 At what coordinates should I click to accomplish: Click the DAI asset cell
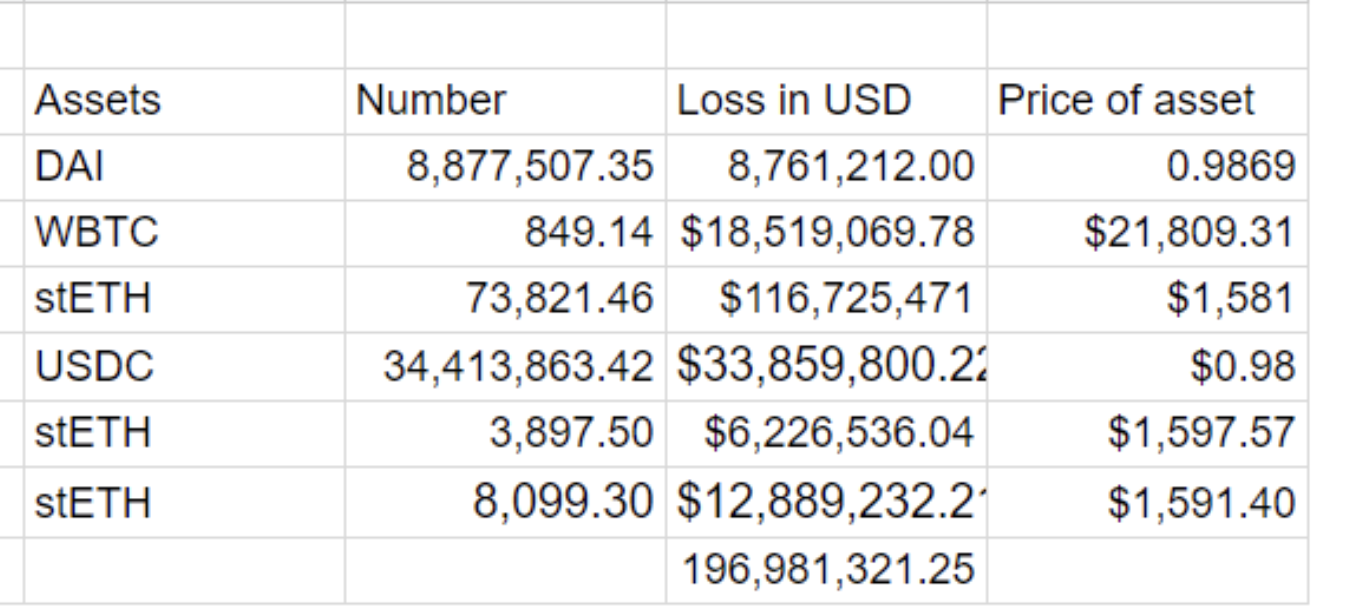(x=184, y=167)
